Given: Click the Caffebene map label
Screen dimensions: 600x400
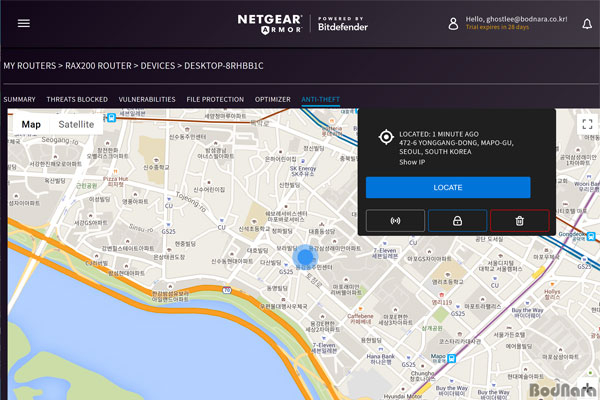Looking at the screenshot, I should [360, 318].
